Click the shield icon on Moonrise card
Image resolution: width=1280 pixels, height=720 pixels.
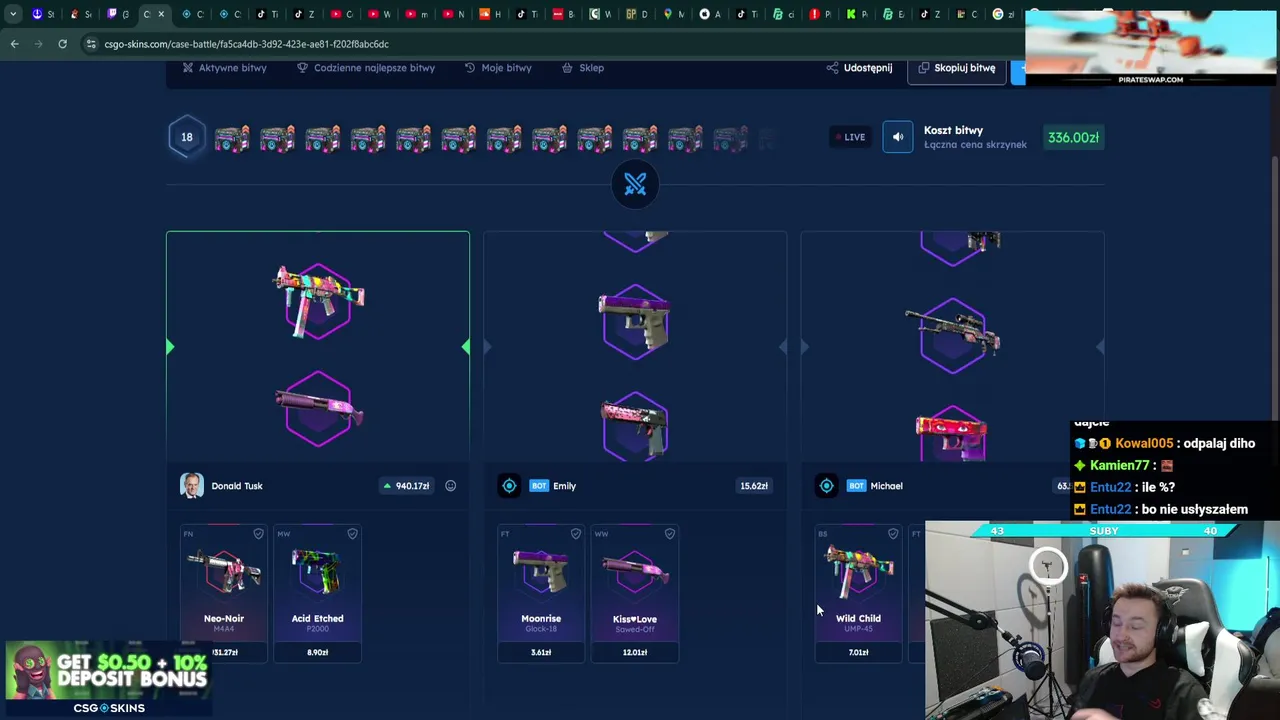pyautogui.click(x=575, y=535)
